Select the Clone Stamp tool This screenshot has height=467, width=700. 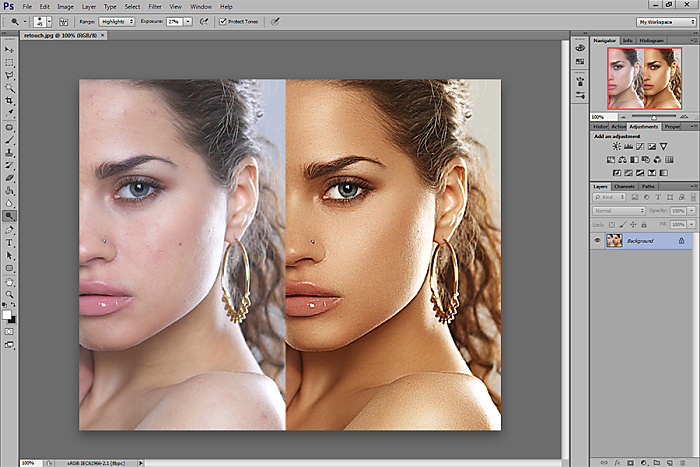(x=9, y=153)
